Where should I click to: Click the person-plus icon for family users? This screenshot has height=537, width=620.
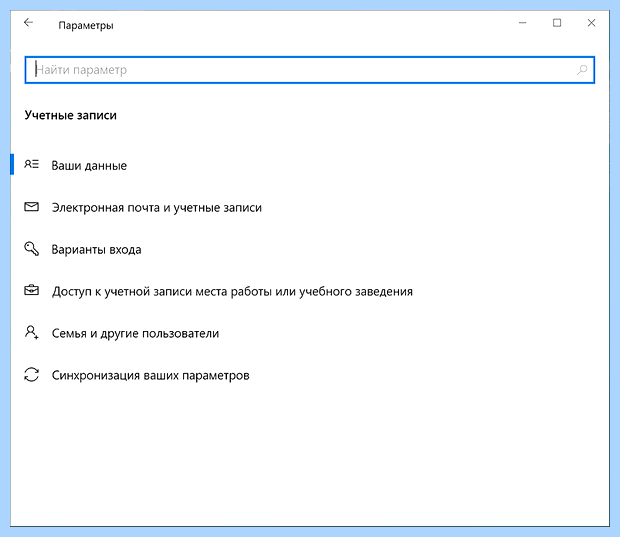tap(32, 333)
